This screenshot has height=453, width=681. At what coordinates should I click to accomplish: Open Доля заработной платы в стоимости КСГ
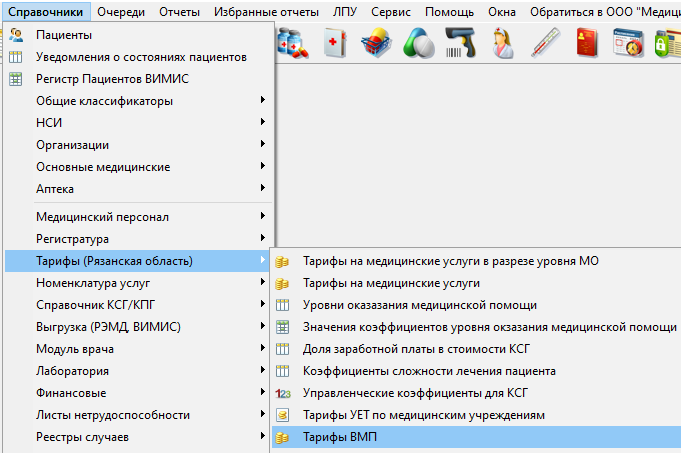click(x=476, y=349)
